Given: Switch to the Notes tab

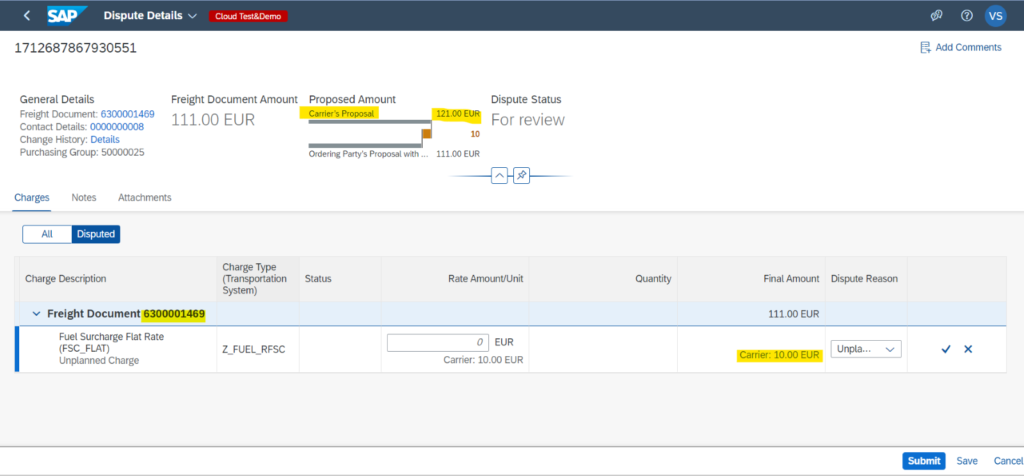Looking at the screenshot, I should 84,198.
